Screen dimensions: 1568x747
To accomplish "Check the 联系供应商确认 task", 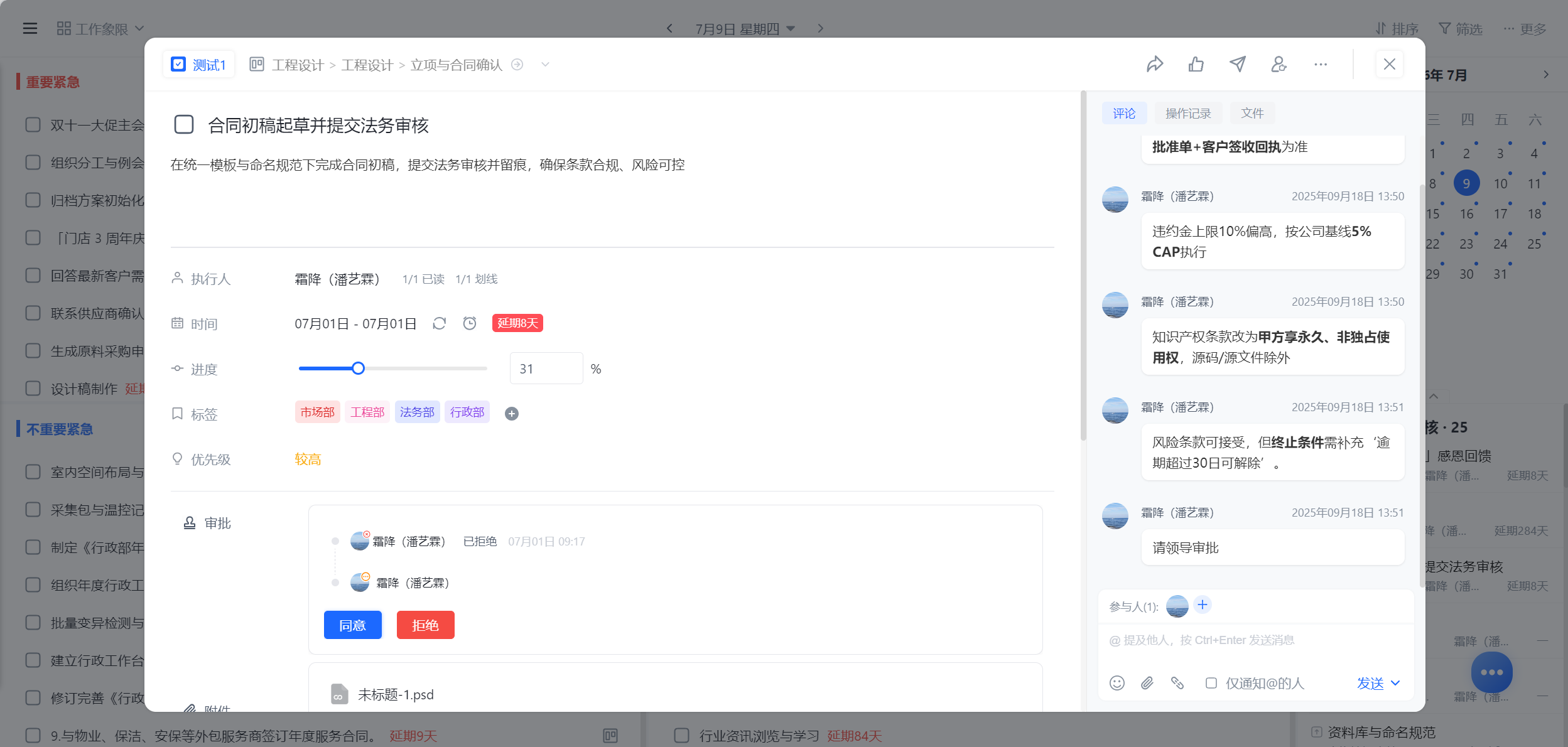I will (x=33, y=313).
